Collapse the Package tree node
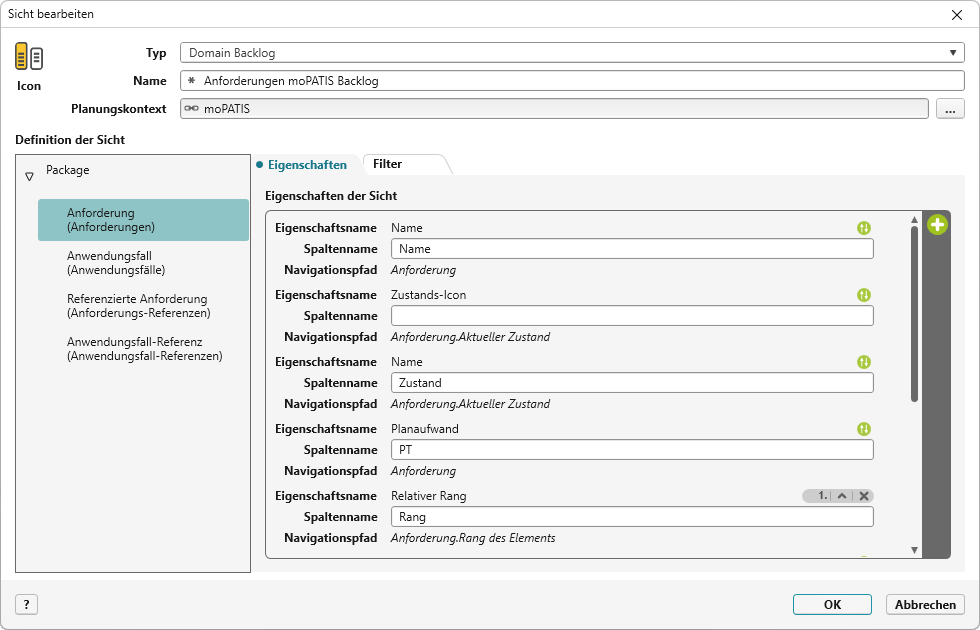 (x=29, y=176)
